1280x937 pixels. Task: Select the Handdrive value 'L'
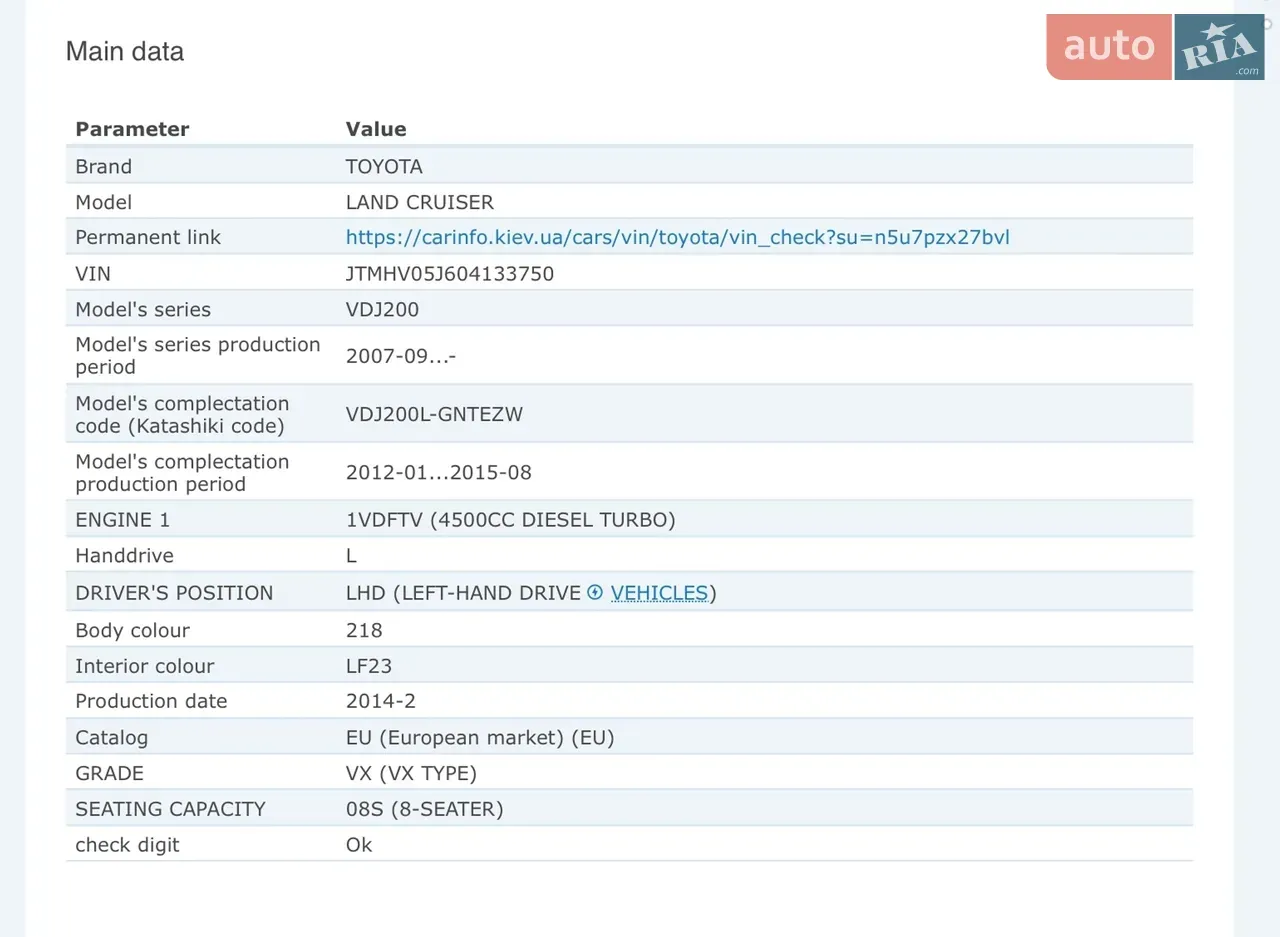(x=351, y=555)
